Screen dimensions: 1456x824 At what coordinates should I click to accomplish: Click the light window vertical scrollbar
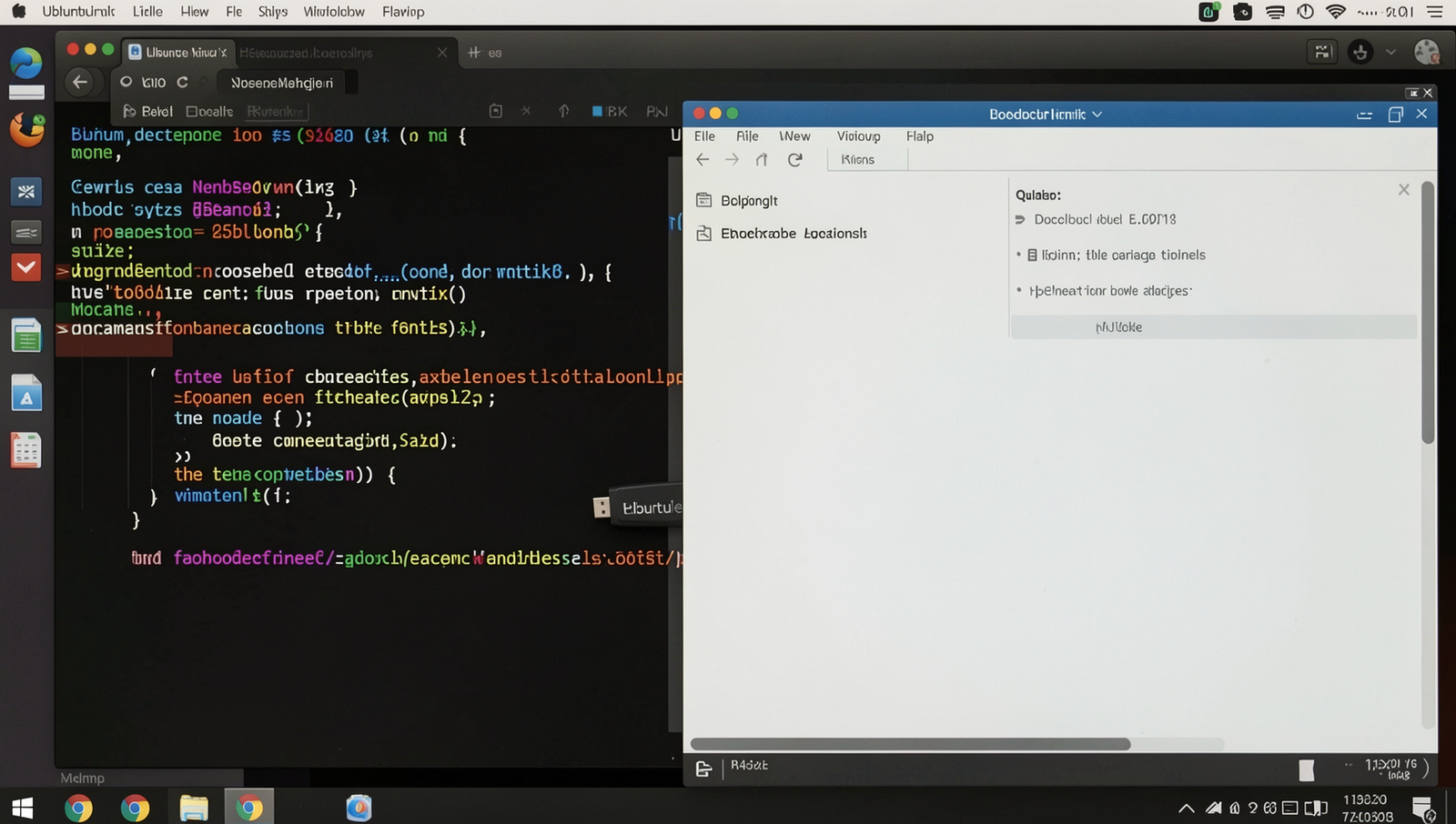point(1428,312)
